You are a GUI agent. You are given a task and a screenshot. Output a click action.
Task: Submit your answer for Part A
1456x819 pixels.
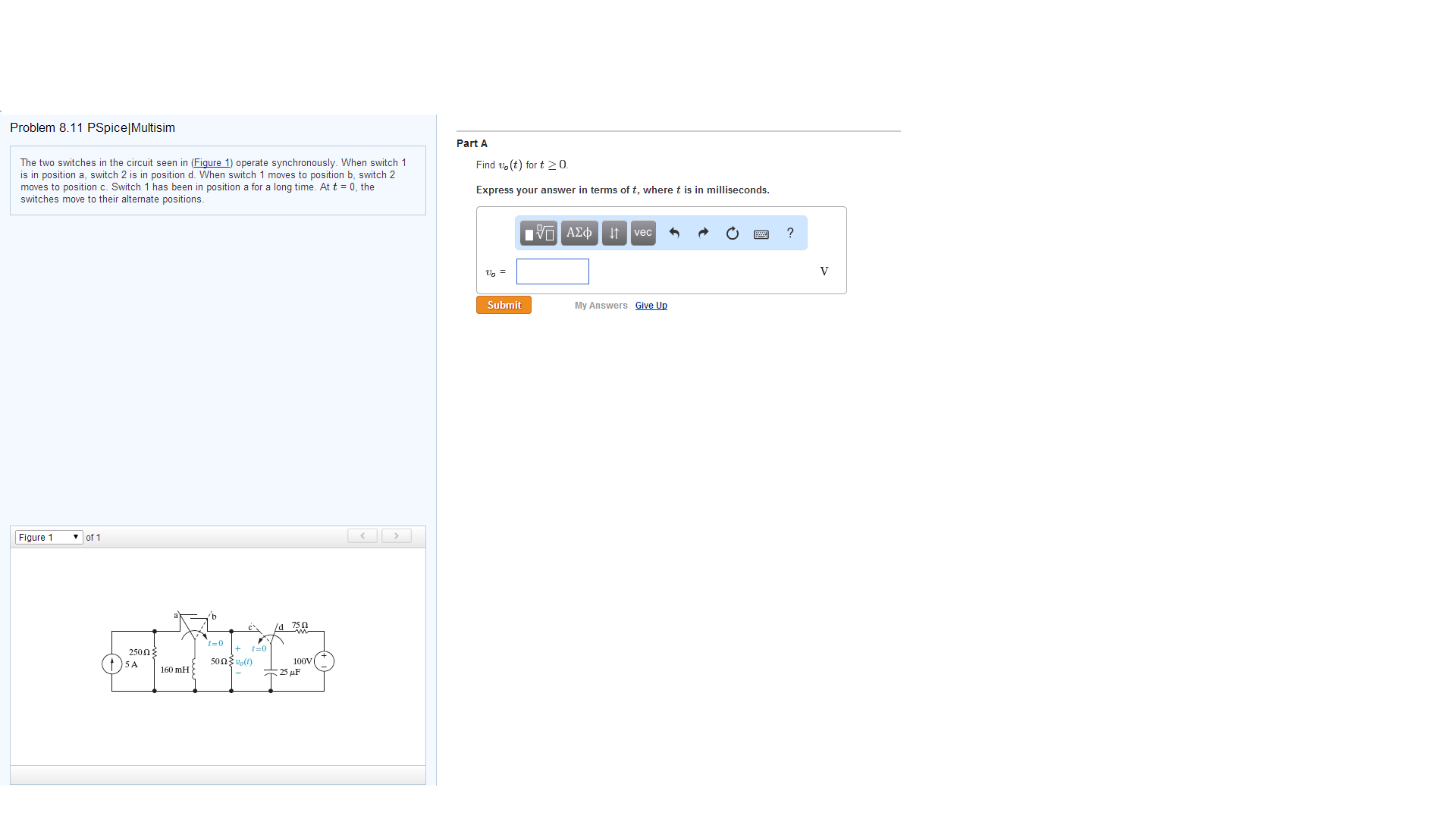503,305
